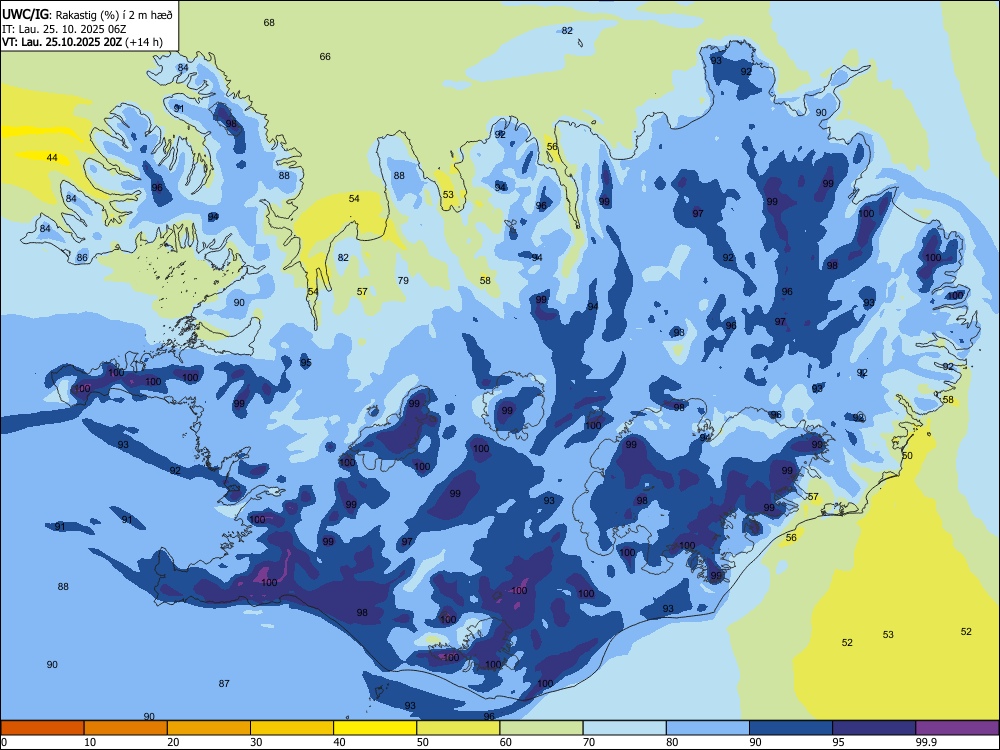Click the yellow-green 50–60 legend swatch
This screenshot has height=750, width=1000.
(x=459, y=728)
